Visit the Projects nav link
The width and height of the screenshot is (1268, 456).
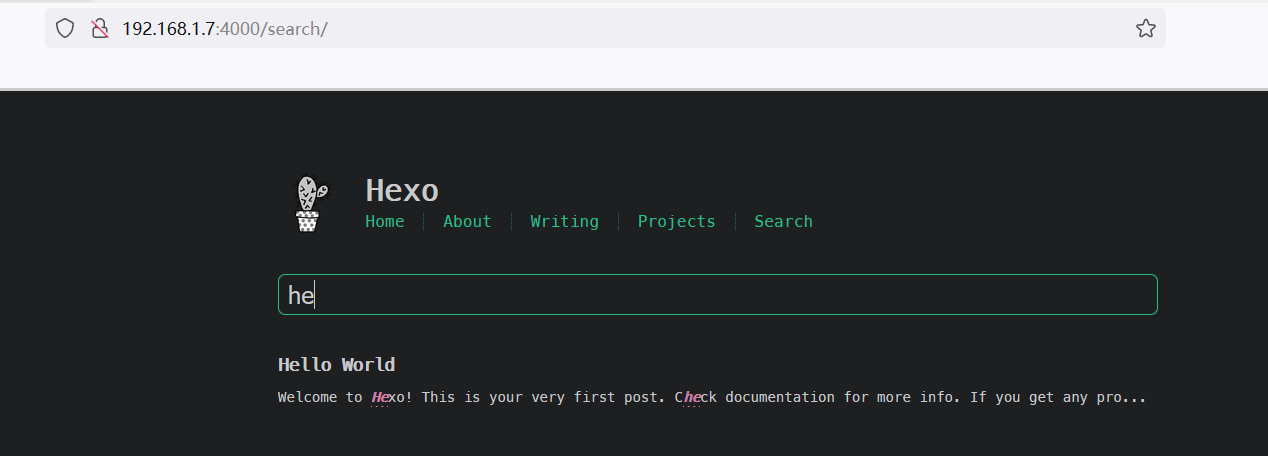[x=677, y=222]
